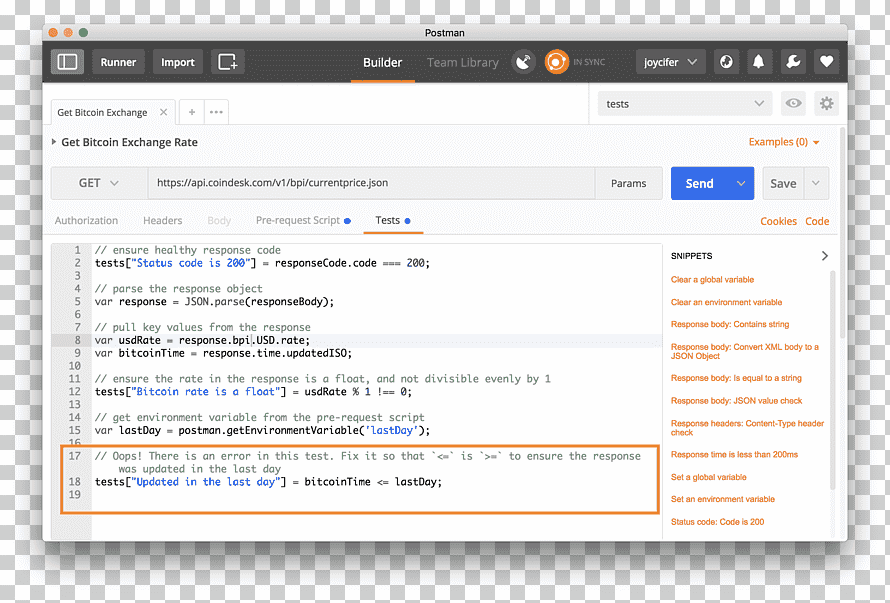
Task: Insert snippet Clear a global variable
Action: [x=712, y=279]
